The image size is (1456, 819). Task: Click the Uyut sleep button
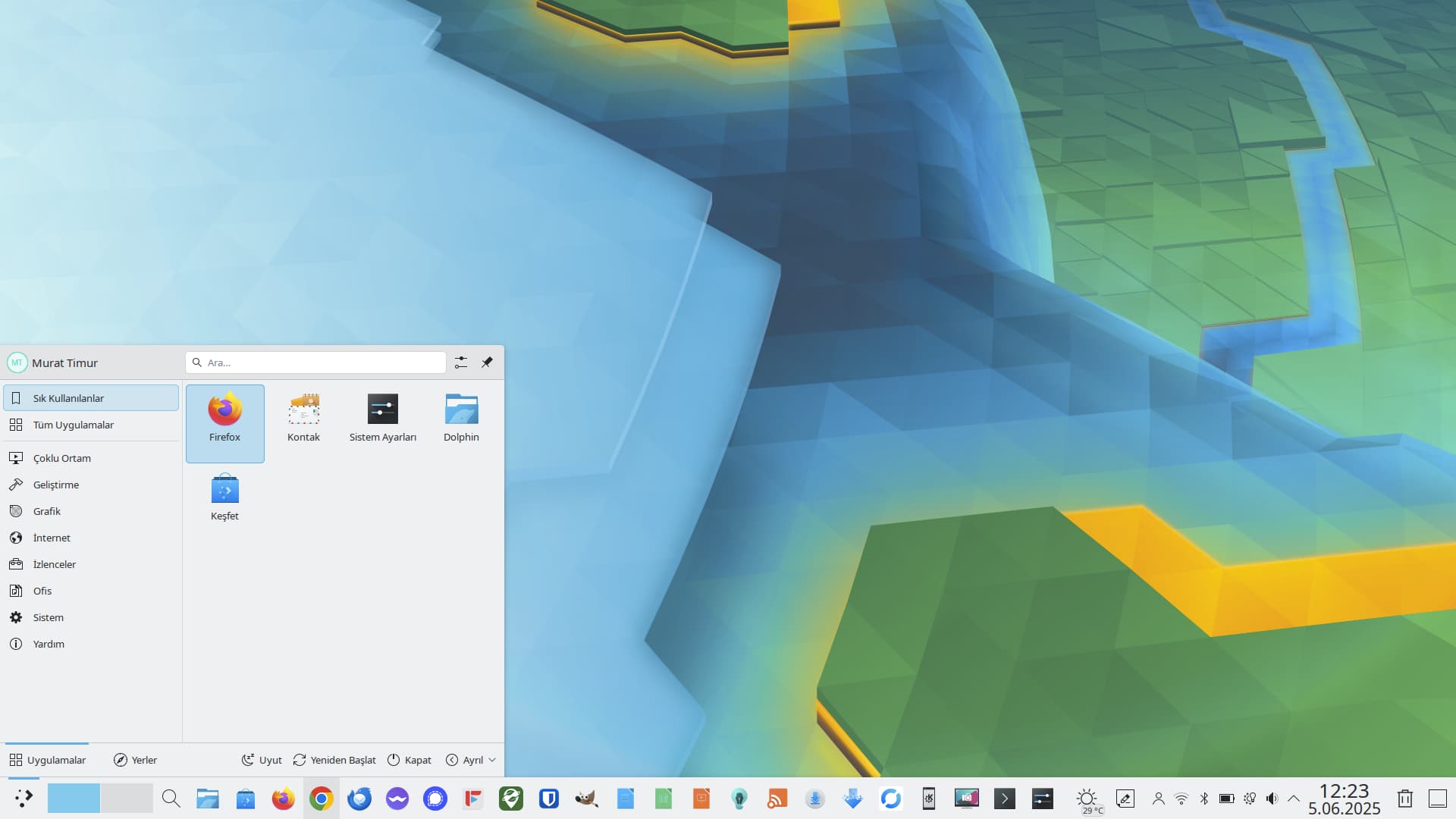click(261, 760)
